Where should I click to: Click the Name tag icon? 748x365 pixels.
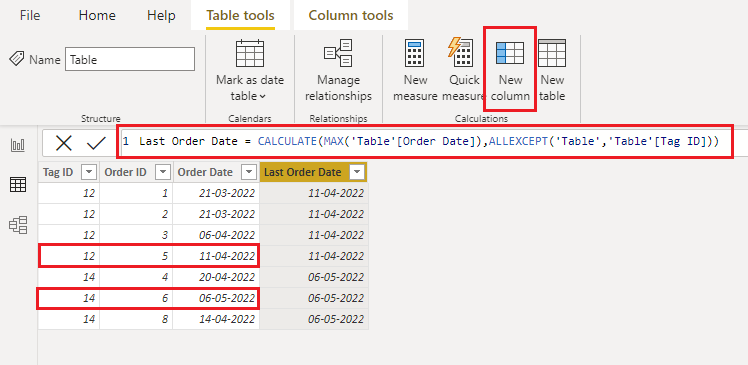(17, 59)
